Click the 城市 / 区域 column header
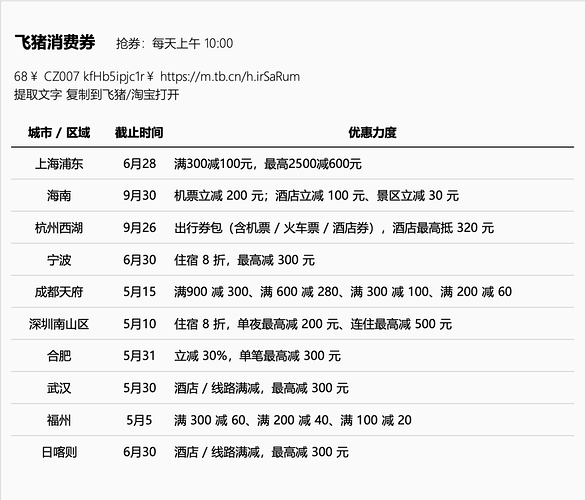Screen dimensions: 585x500 59,132
